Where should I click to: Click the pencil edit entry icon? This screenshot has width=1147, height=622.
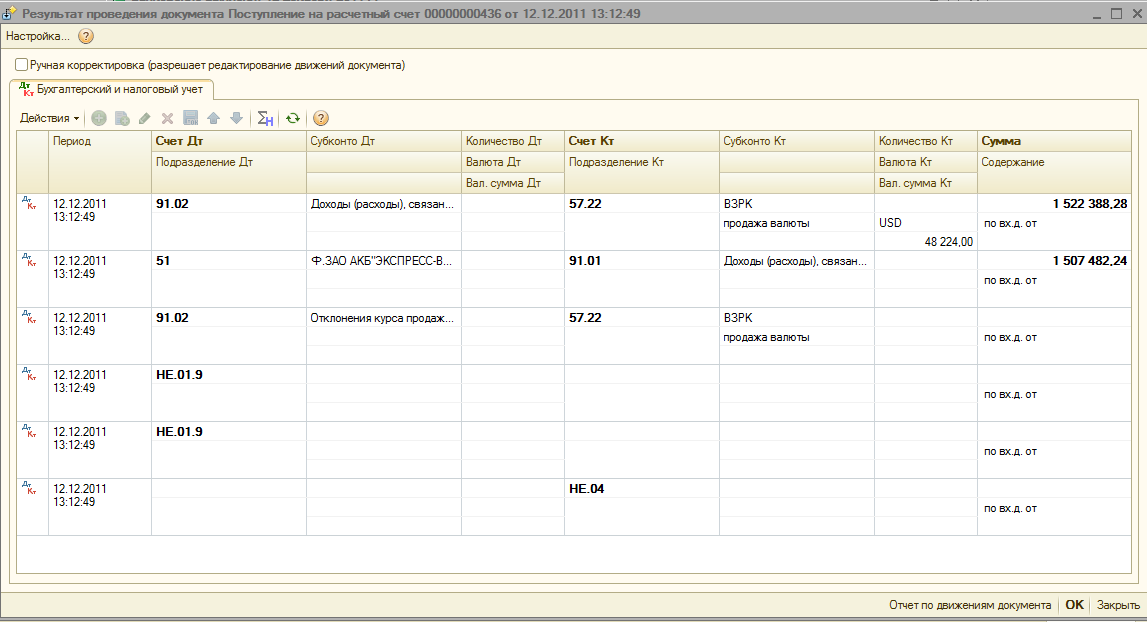(145, 118)
